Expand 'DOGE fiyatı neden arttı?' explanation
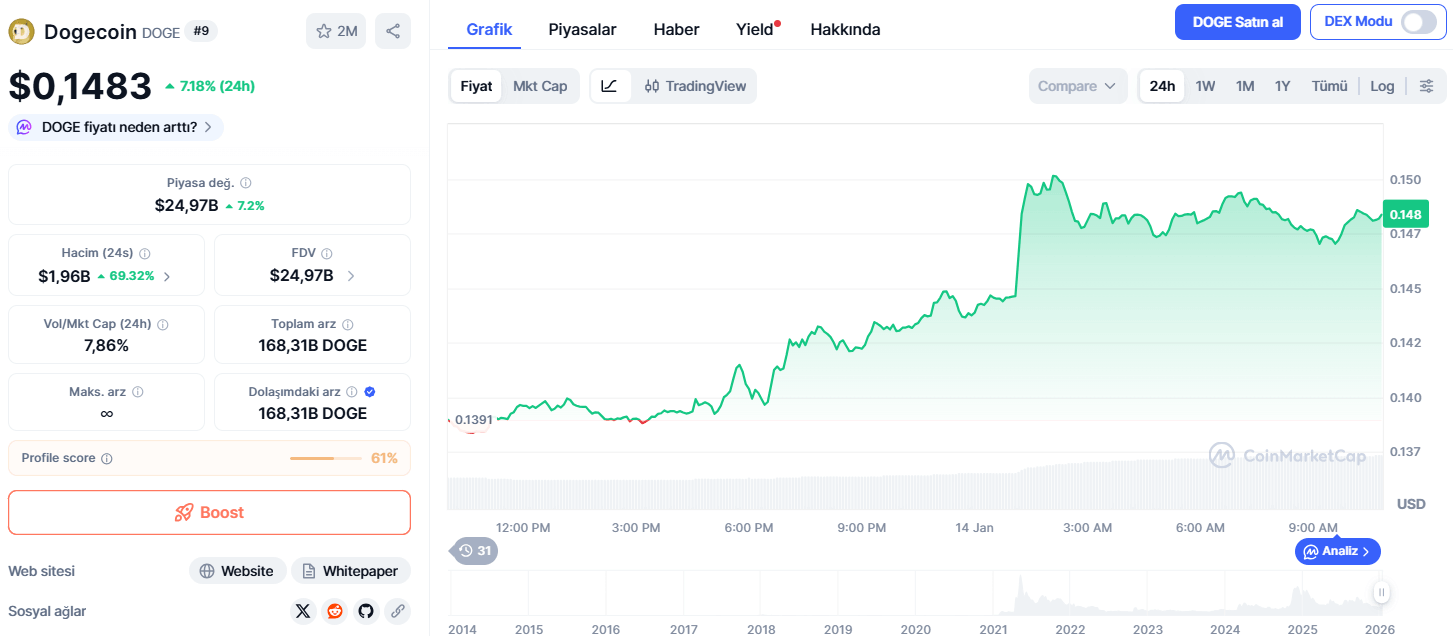Image resolution: width=1453 pixels, height=636 pixels. point(116,127)
